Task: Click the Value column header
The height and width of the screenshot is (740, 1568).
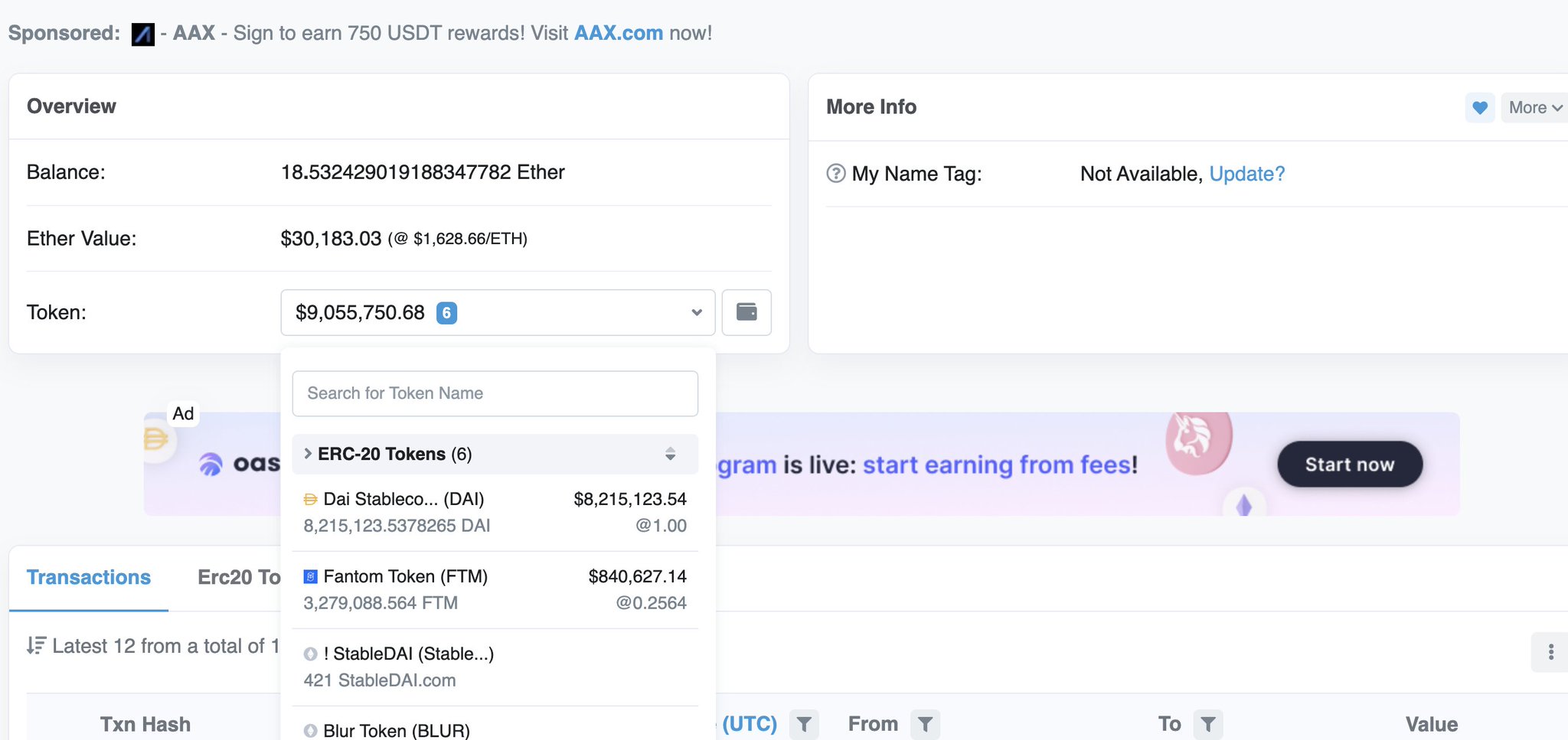Action: pyautogui.click(x=1432, y=724)
